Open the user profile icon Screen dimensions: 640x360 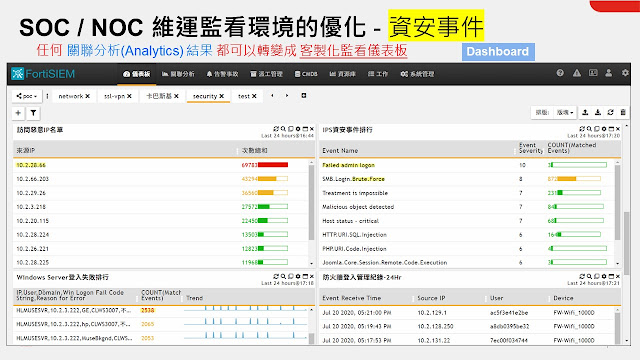pos(609,73)
